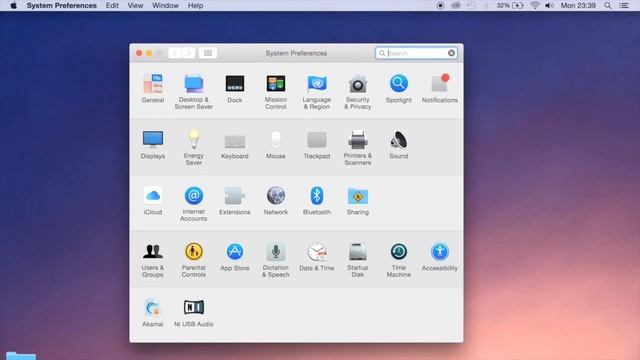Image resolution: width=640 pixels, height=360 pixels.
Task: Open the Displays preferences pane
Action: (x=153, y=144)
